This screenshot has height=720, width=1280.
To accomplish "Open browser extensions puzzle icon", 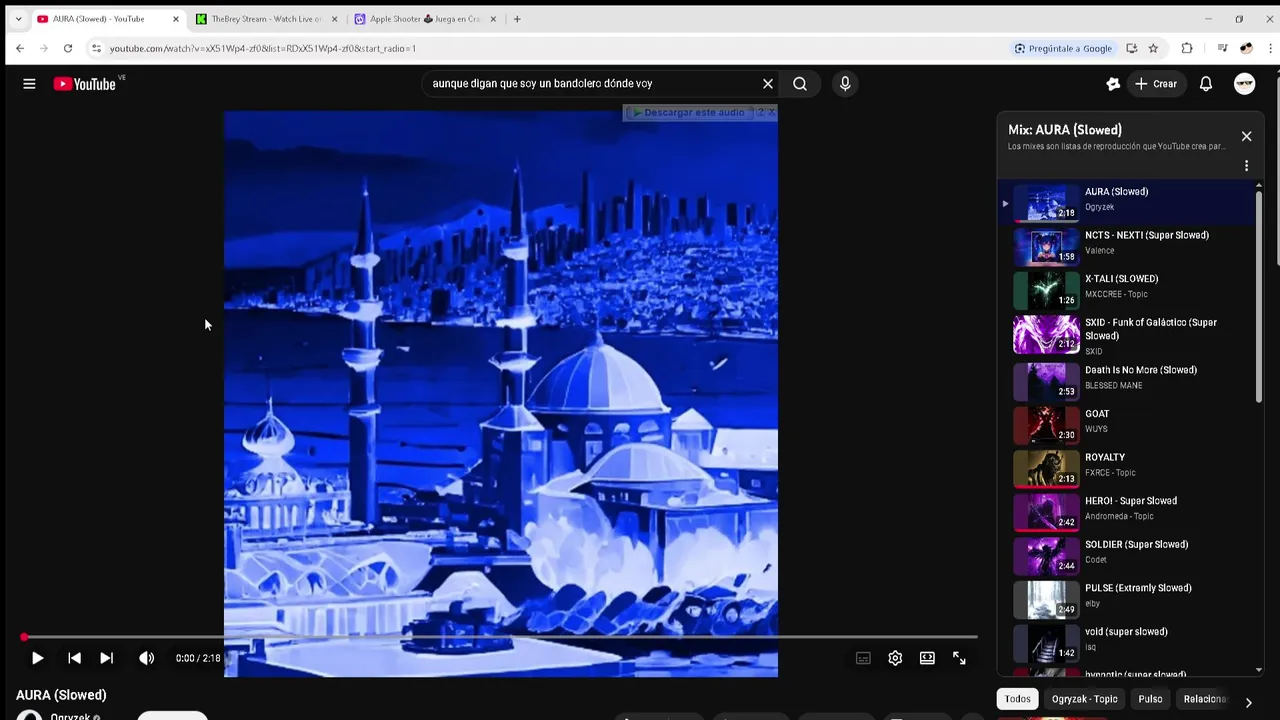I will [x=1187, y=48].
